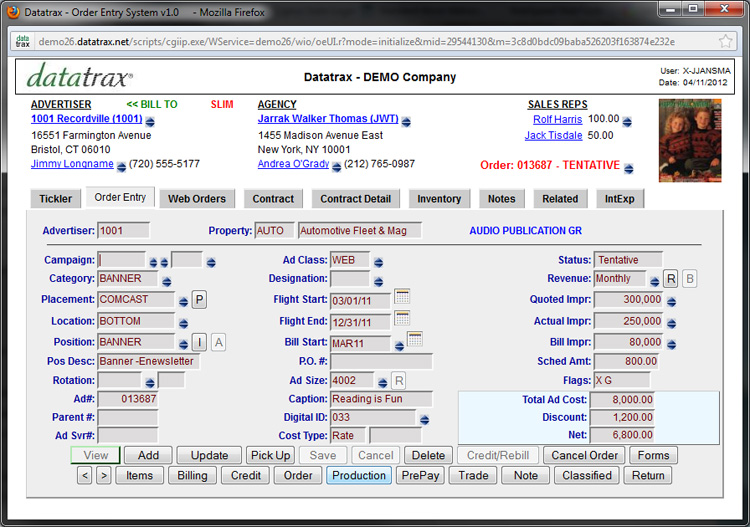This screenshot has height=527, width=750.
Task: Click into the Campaign input field
Action: tap(121, 261)
